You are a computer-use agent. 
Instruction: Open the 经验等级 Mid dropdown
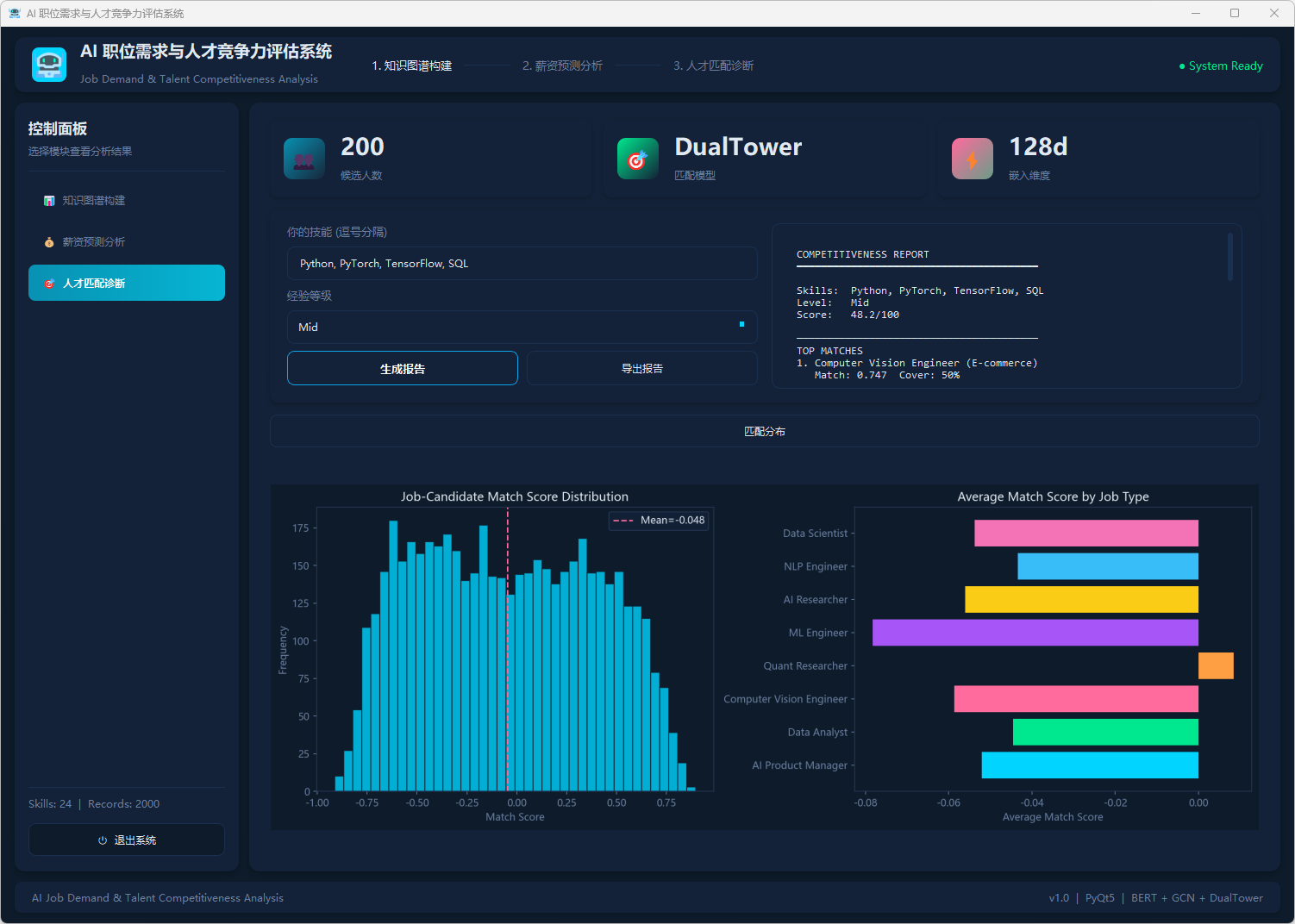coord(522,328)
